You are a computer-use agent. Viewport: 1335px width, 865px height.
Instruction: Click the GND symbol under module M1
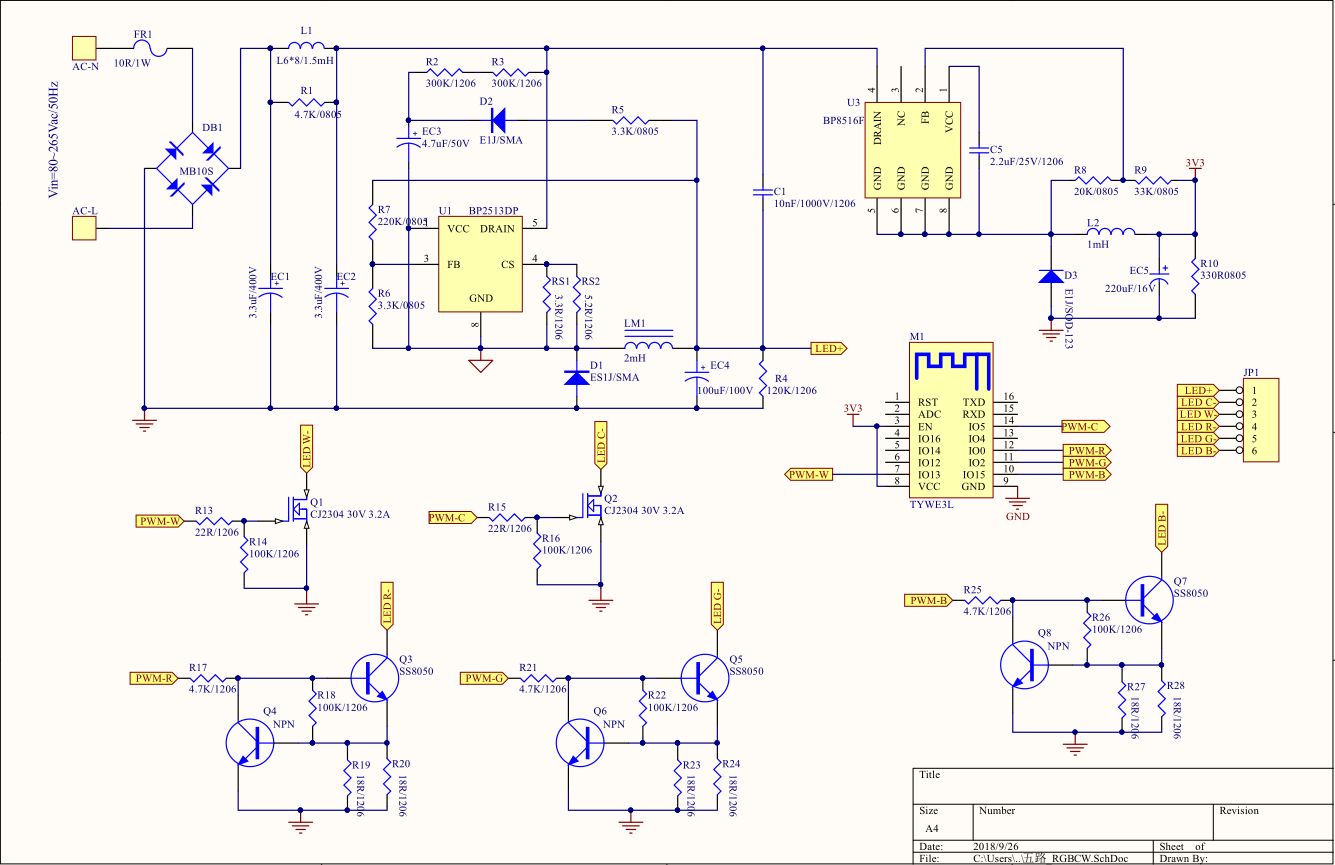click(x=1018, y=502)
